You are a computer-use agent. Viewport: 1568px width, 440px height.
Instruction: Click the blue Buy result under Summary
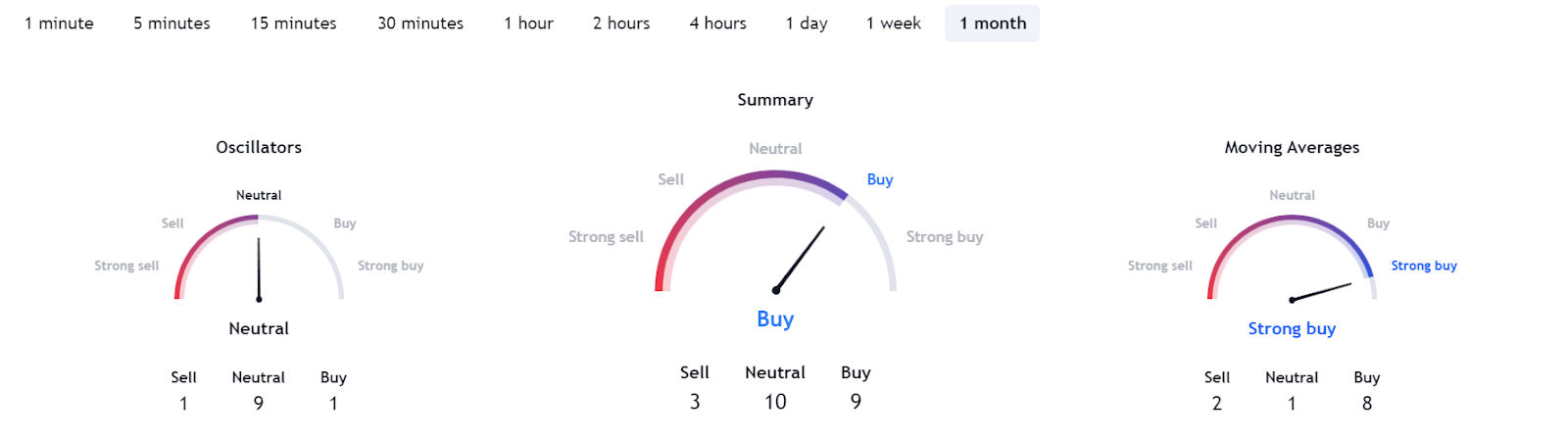(775, 318)
